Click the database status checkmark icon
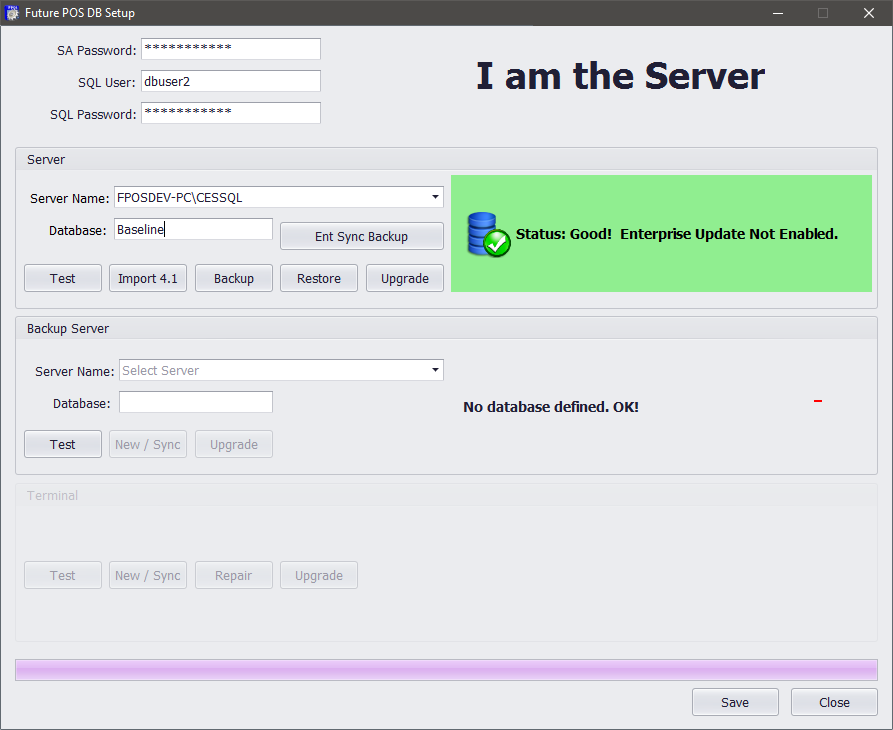The image size is (893, 730). pos(488,234)
